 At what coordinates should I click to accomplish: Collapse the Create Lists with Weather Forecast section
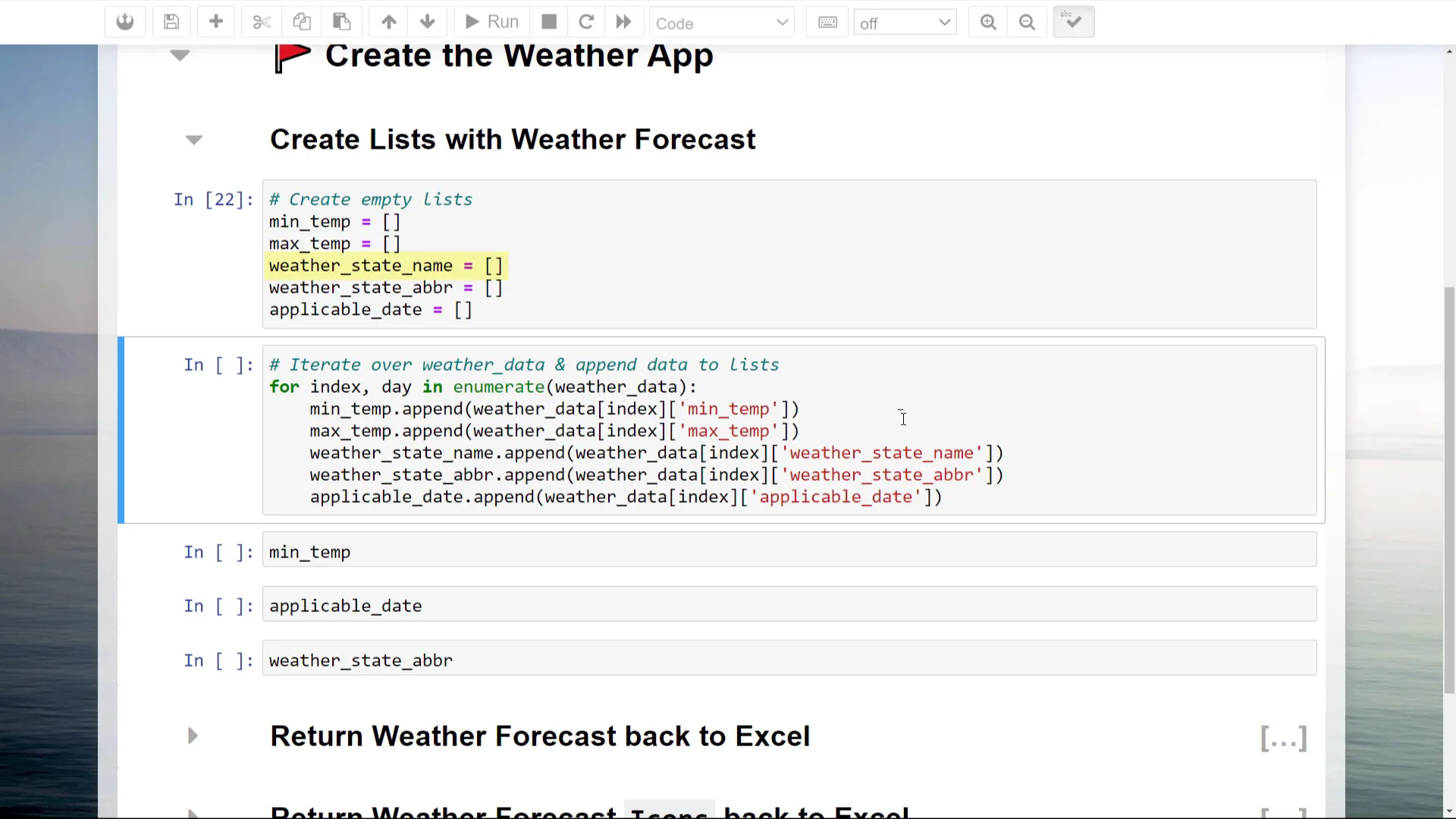coord(194,140)
